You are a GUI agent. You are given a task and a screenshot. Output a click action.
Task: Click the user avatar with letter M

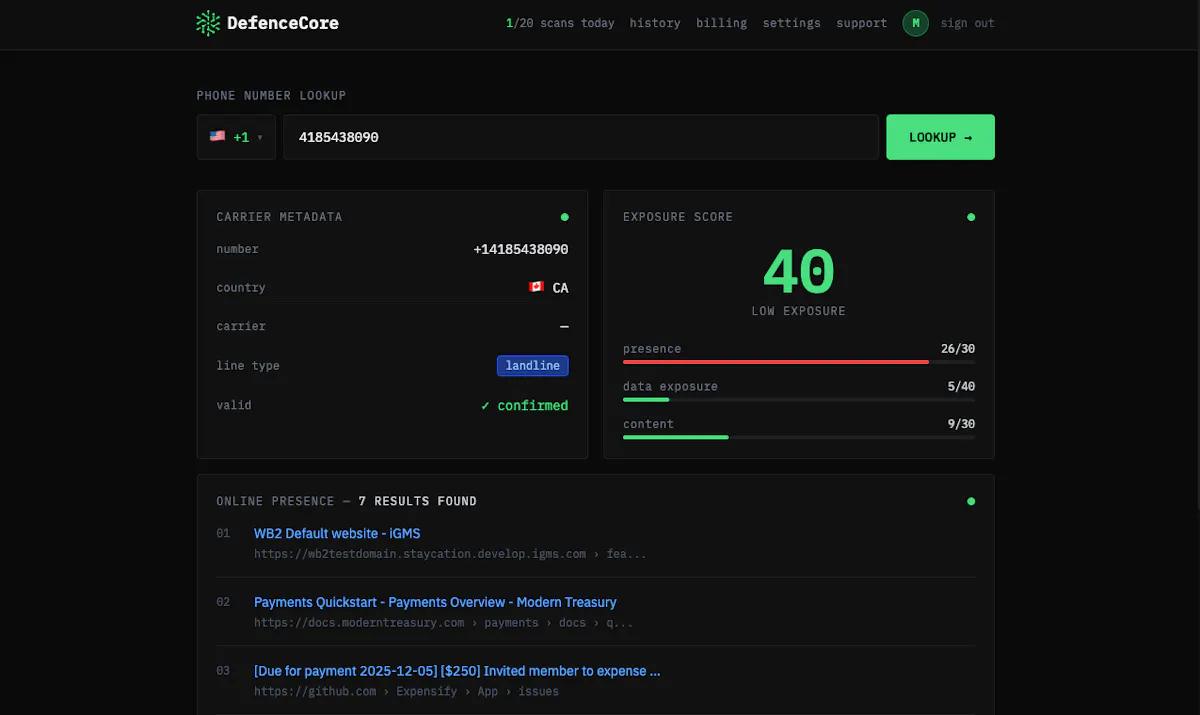click(915, 23)
